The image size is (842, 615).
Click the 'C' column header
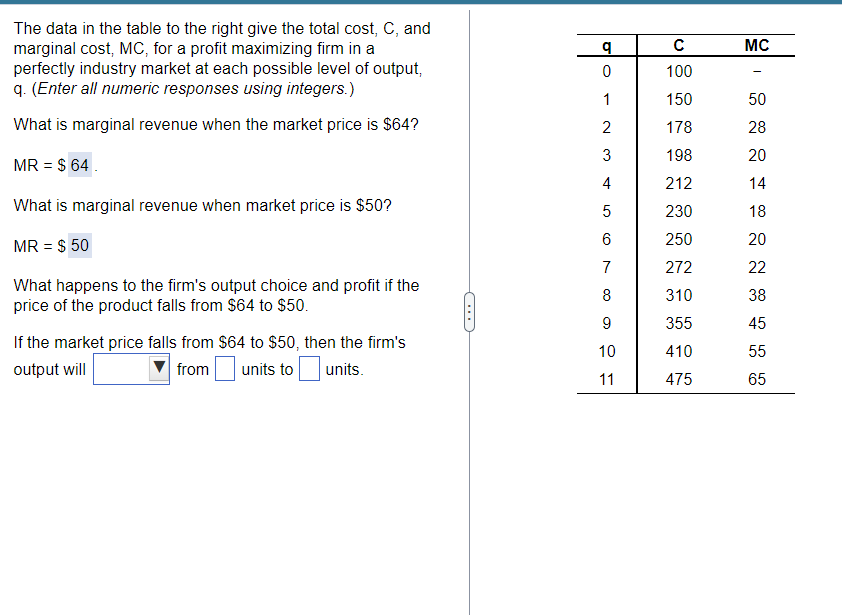click(x=678, y=44)
